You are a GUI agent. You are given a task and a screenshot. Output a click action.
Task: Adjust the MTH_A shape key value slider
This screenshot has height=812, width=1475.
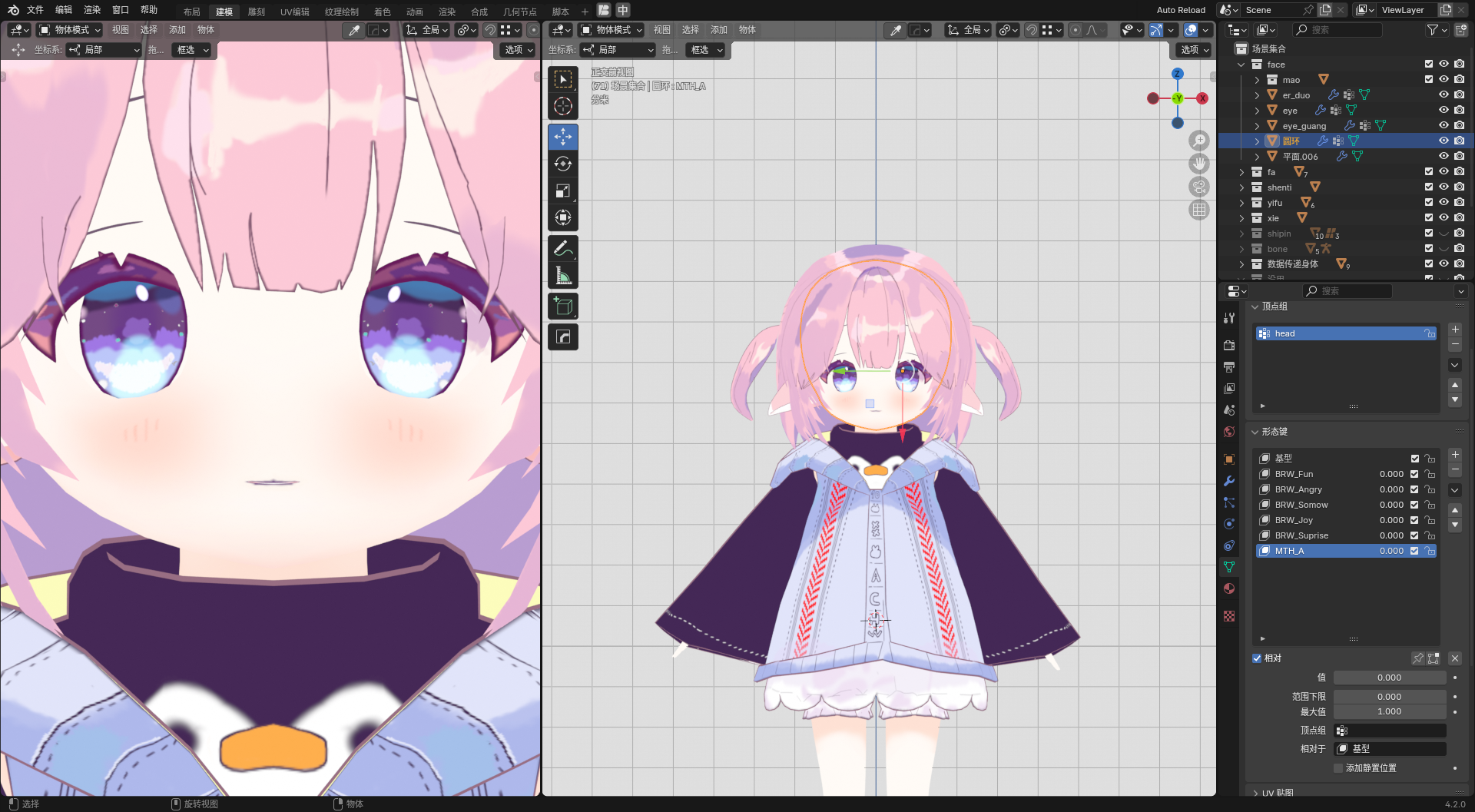click(x=1390, y=551)
